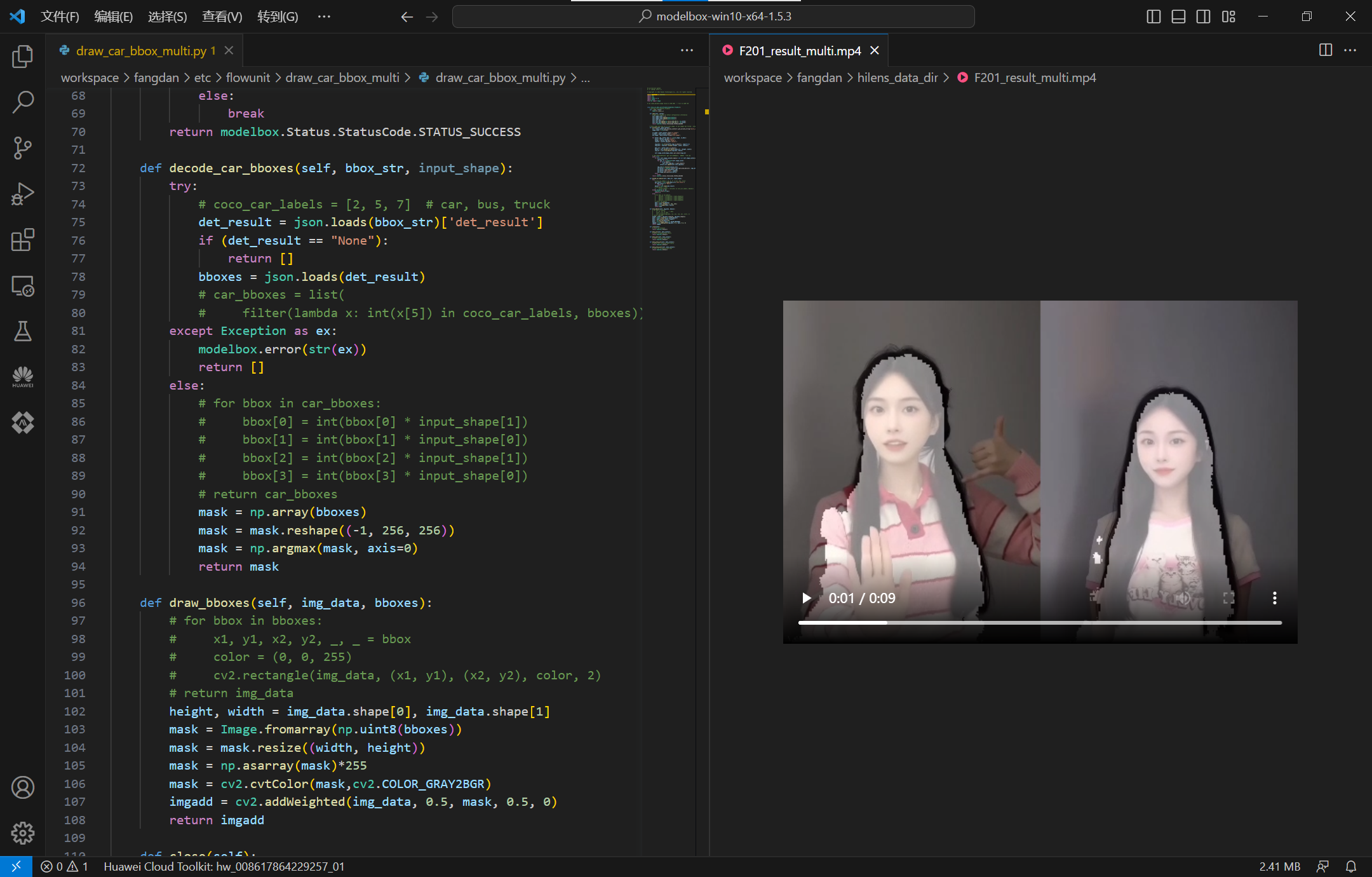1372x877 pixels.
Task: Open video player more options menu
Action: (x=1274, y=598)
